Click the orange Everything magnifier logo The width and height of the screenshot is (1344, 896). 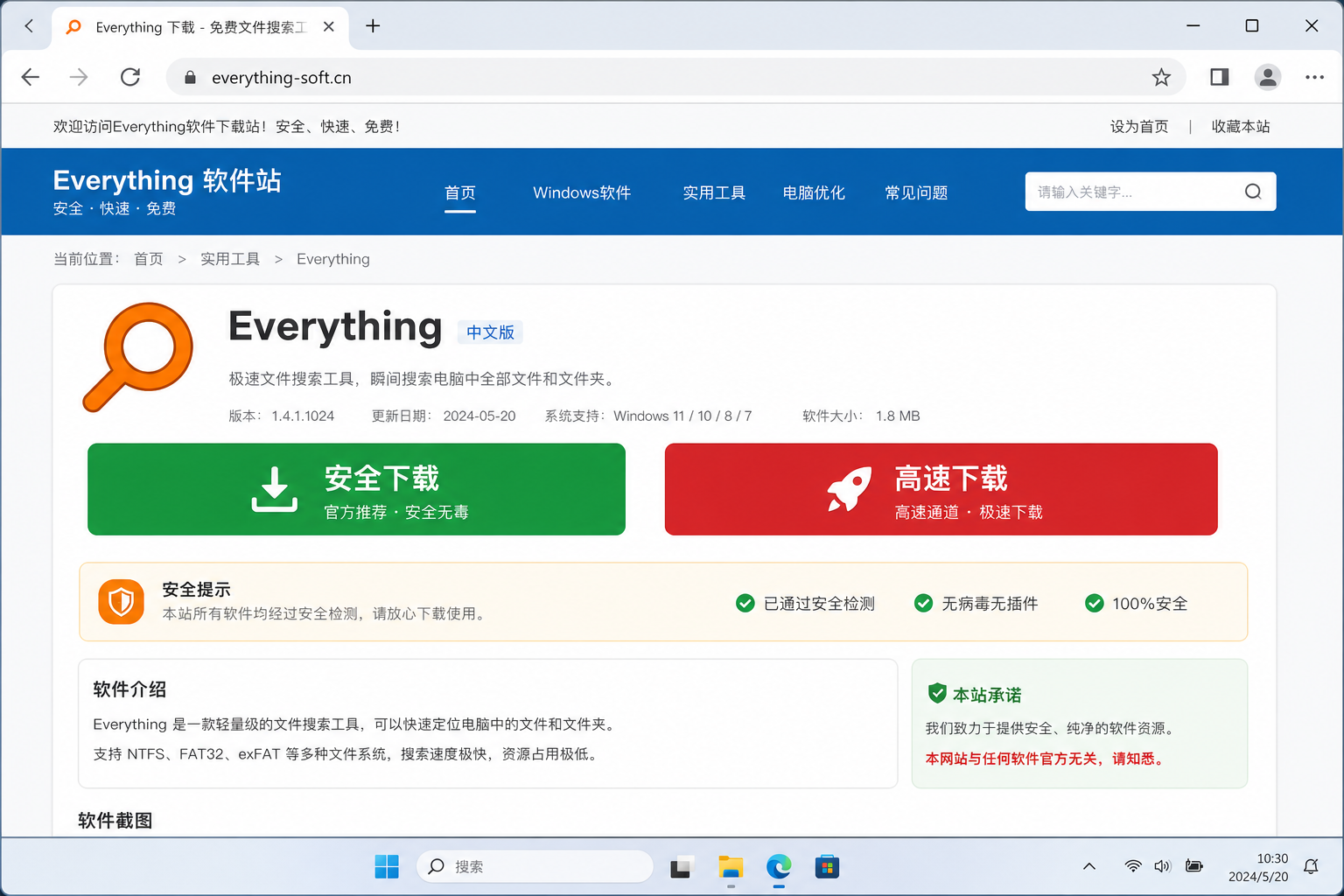click(138, 357)
